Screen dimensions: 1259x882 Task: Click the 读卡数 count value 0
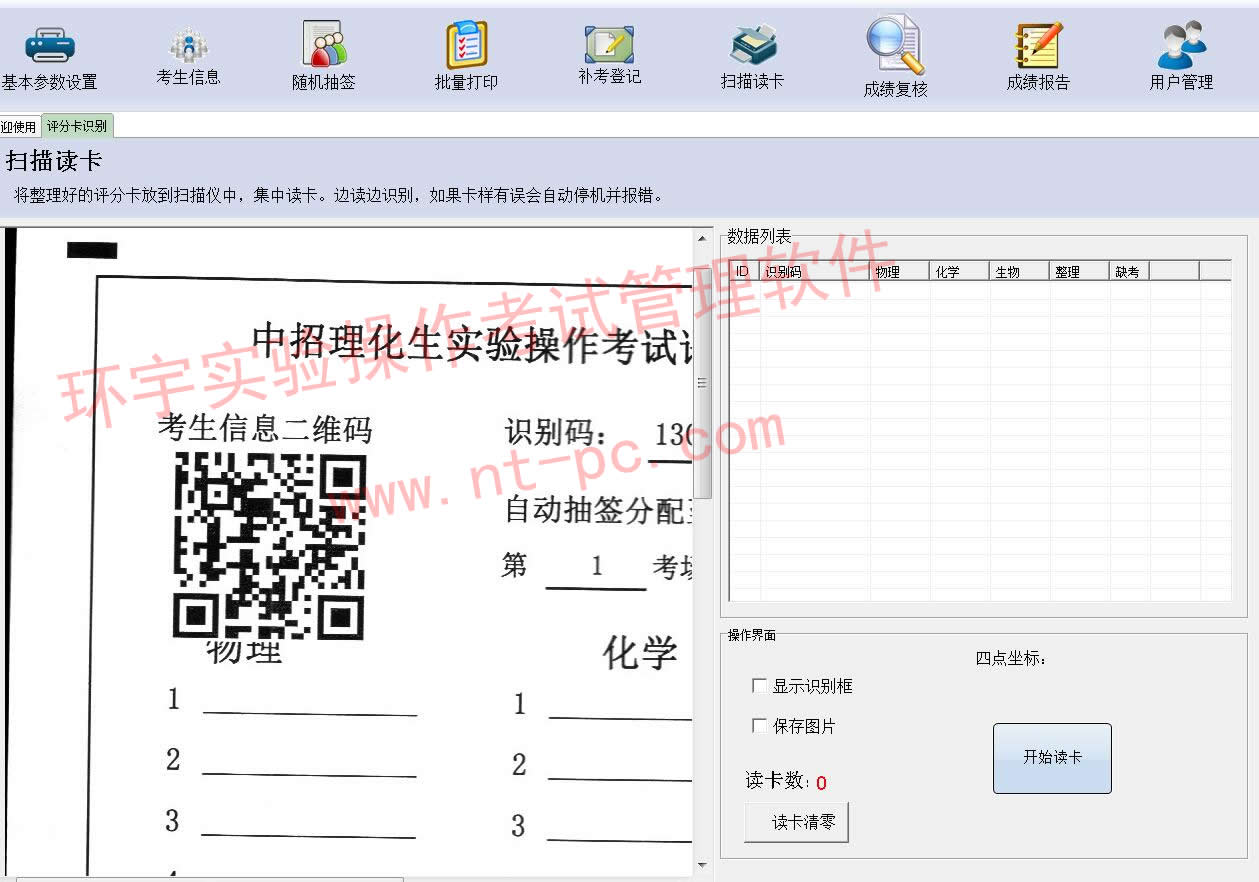pos(821,783)
